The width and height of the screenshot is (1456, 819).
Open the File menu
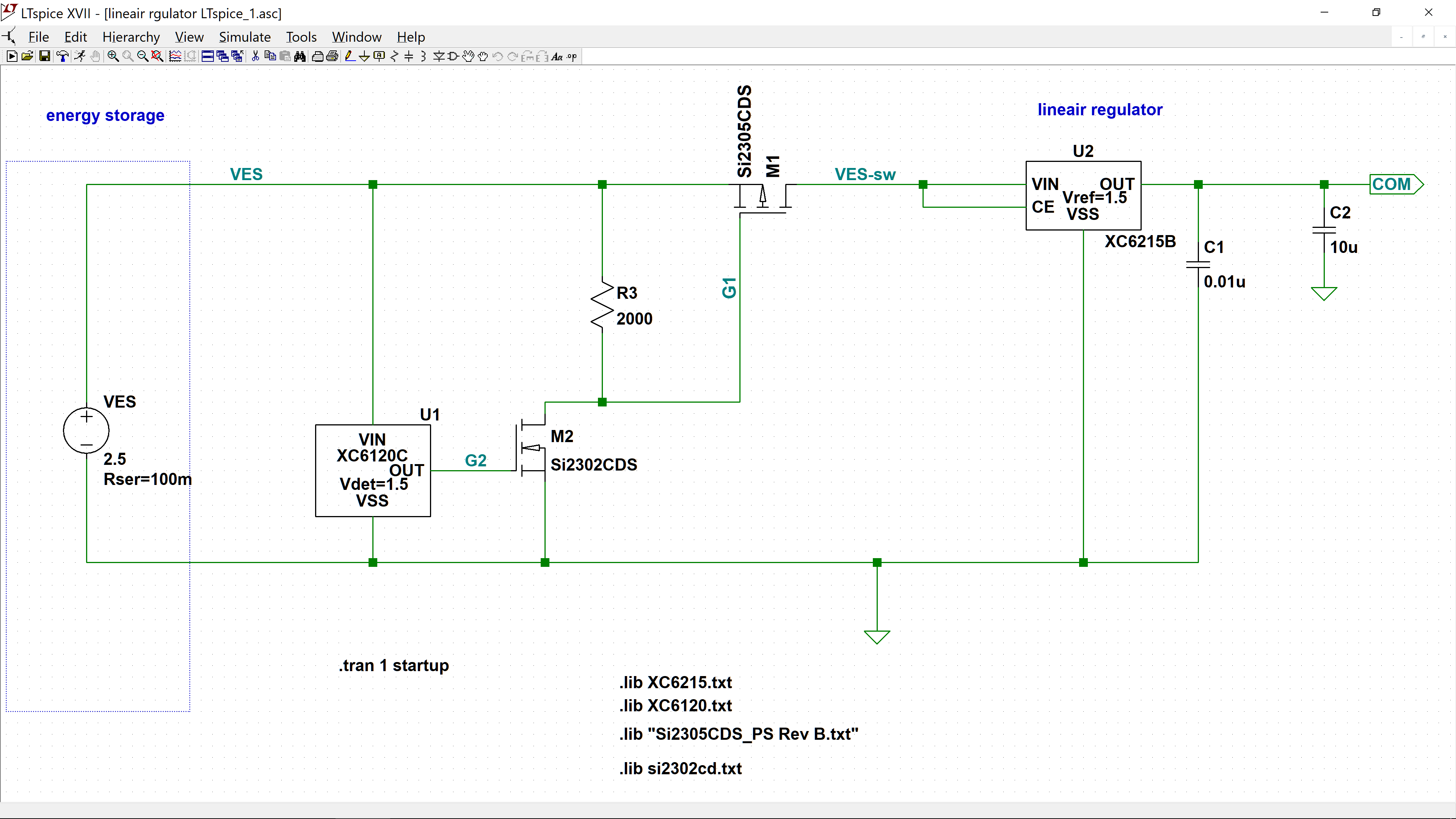pyautogui.click(x=38, y=37)
